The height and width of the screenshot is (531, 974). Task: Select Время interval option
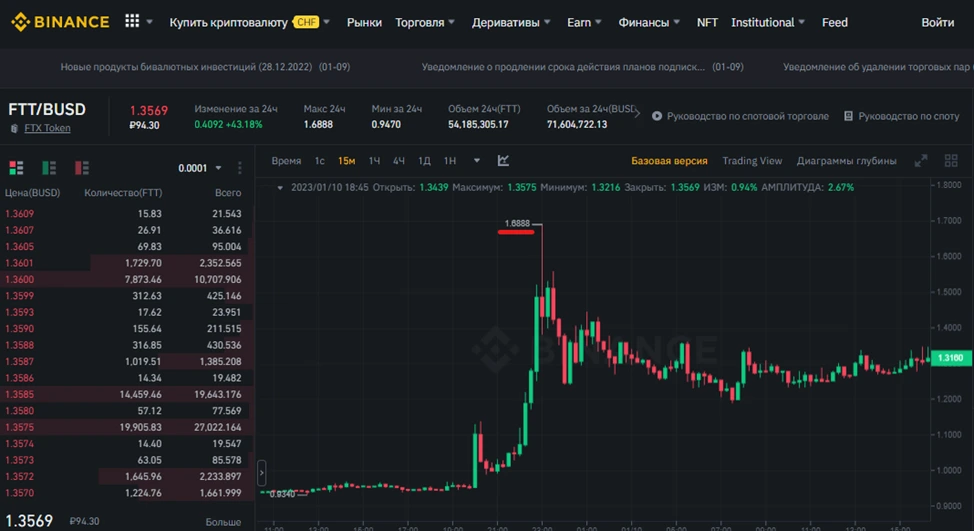[x=286, y=161]
